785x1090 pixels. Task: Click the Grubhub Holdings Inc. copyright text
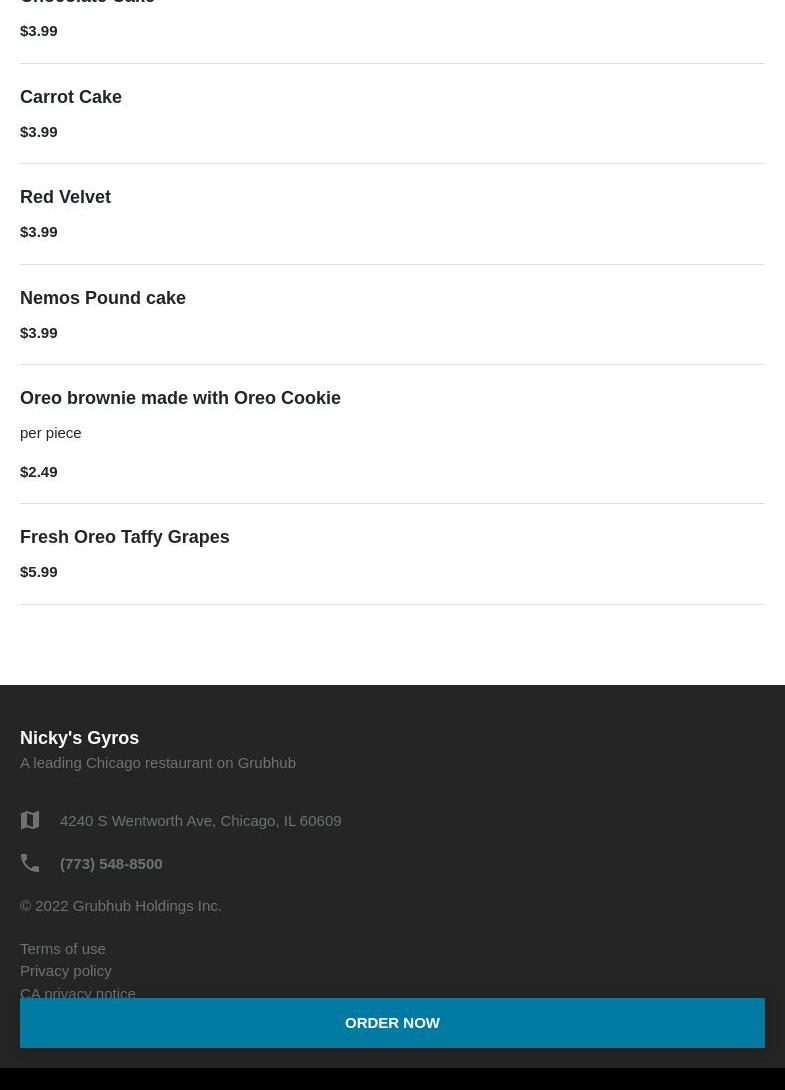121,905
